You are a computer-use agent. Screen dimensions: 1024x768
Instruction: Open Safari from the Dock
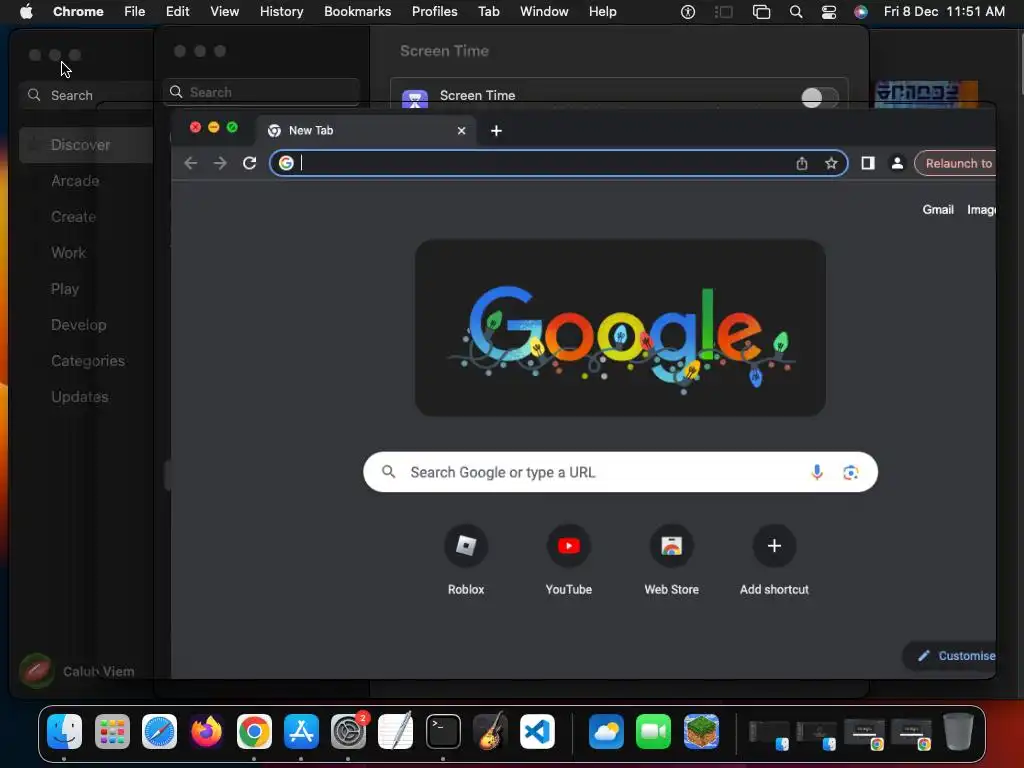[x=159, y=731]
